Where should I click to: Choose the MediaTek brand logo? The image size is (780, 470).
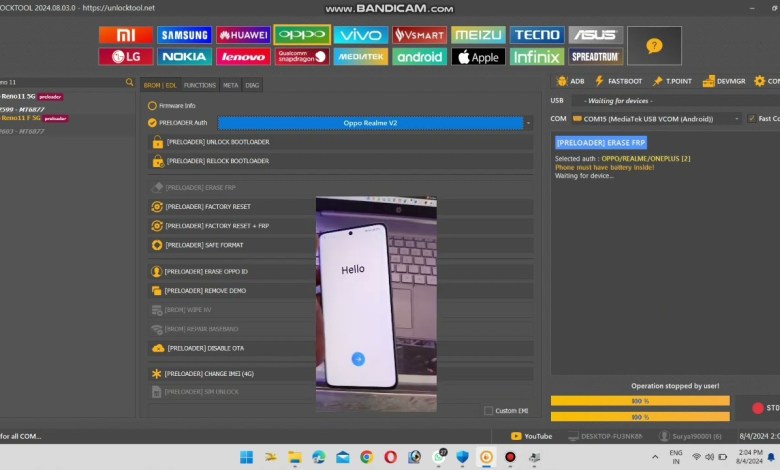pyautogui.click(x=361, y=57)
